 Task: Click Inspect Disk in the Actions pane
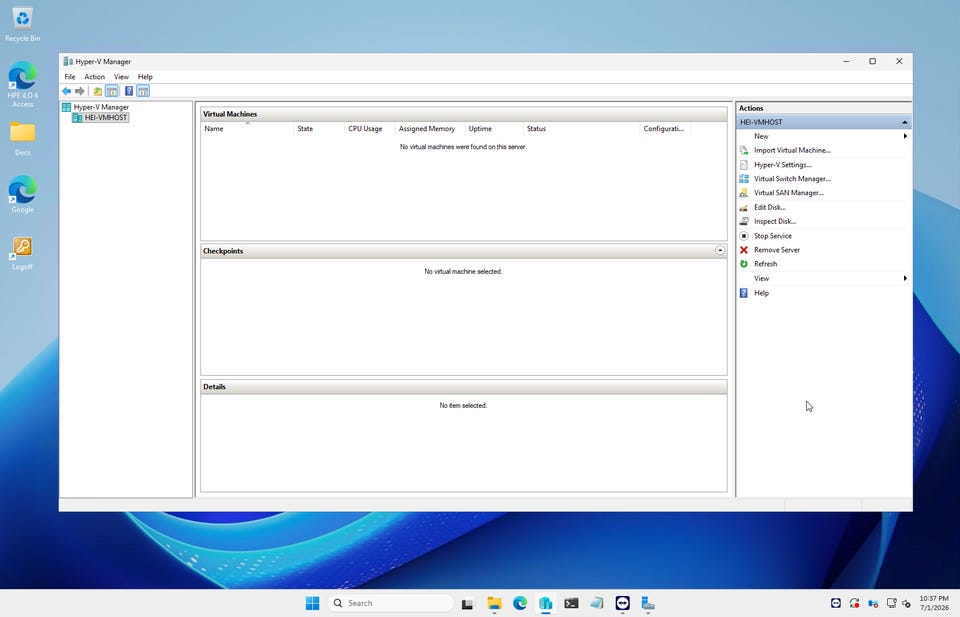[775, 222]
